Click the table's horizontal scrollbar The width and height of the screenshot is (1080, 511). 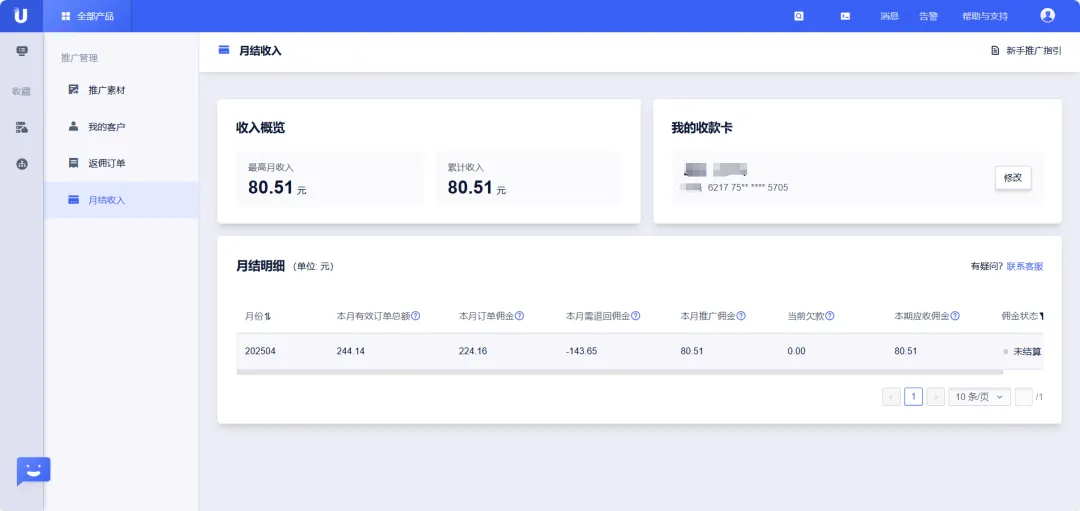[x=620, y=372]
